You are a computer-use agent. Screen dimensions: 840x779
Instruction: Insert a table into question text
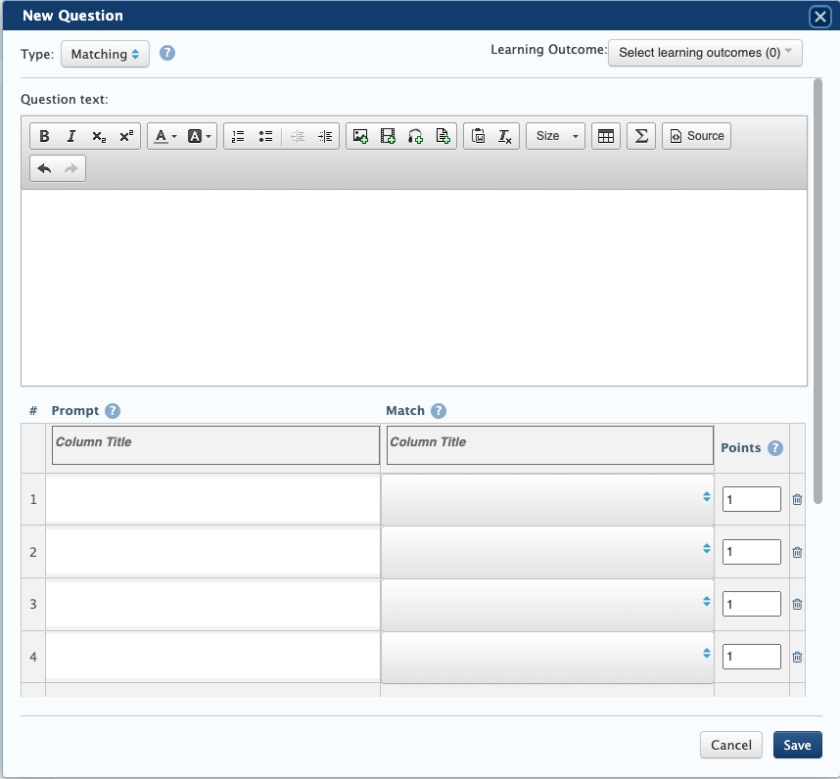pos(606,137)
